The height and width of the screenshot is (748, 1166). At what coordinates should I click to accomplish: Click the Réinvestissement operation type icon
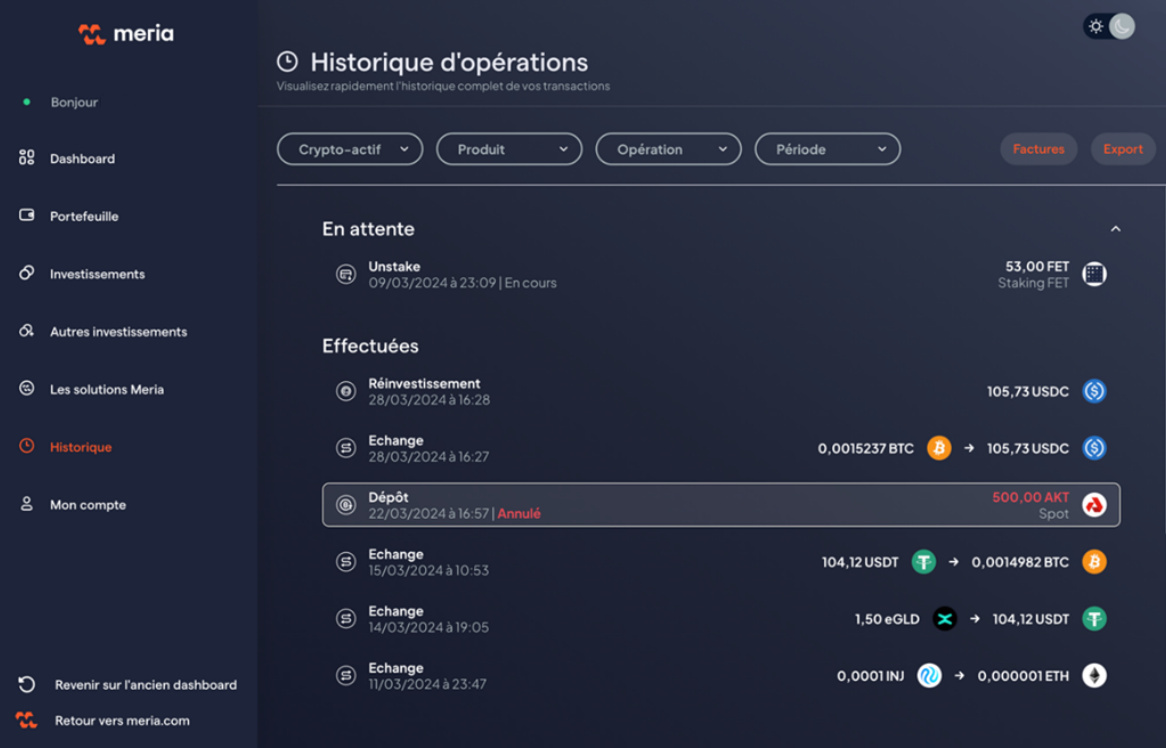coord(346,391)
